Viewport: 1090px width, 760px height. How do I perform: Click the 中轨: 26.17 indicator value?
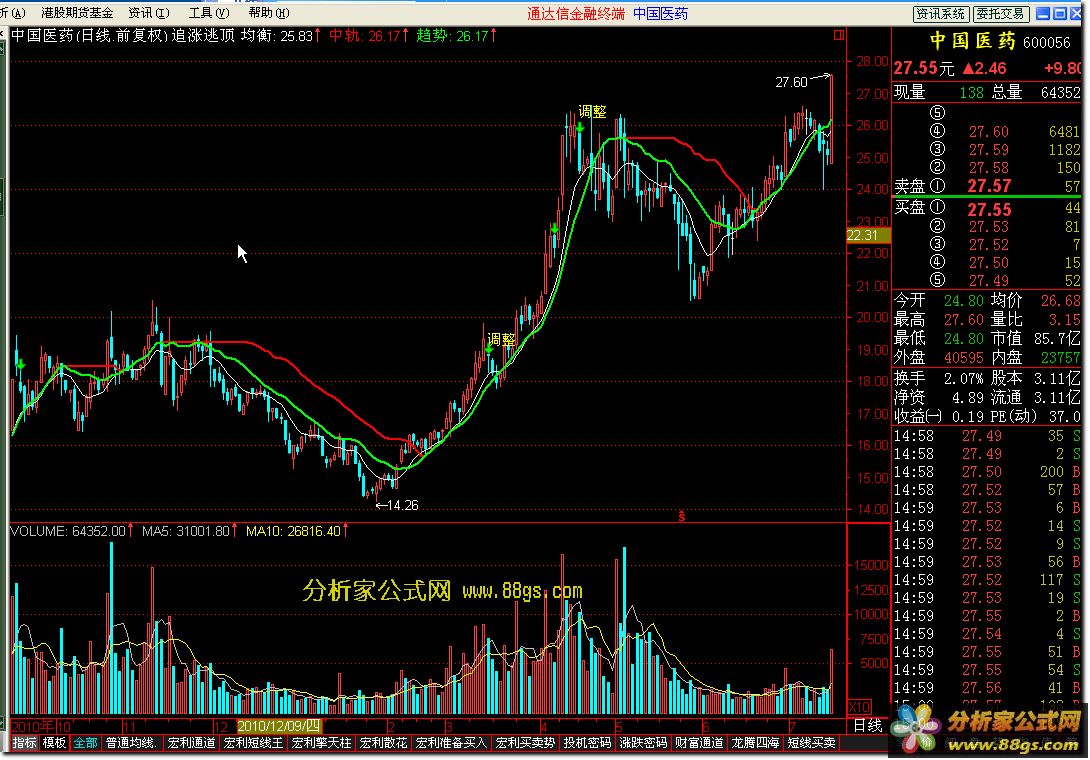coord(368,35)
